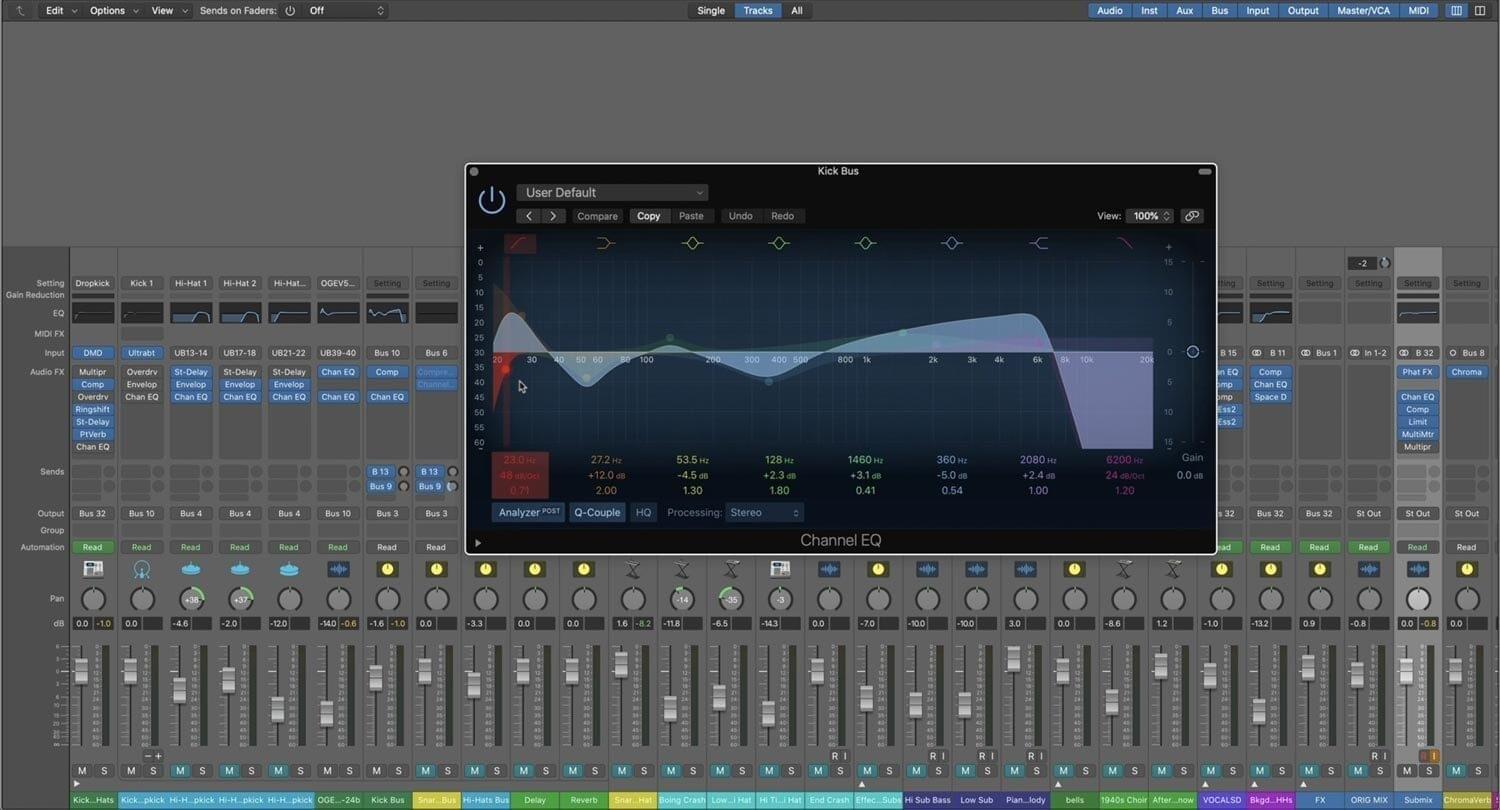This screenshot has width=1500, height=810.
Task: Go to previous preset arrow in Channel EQ
Action: tap(529, 216)
